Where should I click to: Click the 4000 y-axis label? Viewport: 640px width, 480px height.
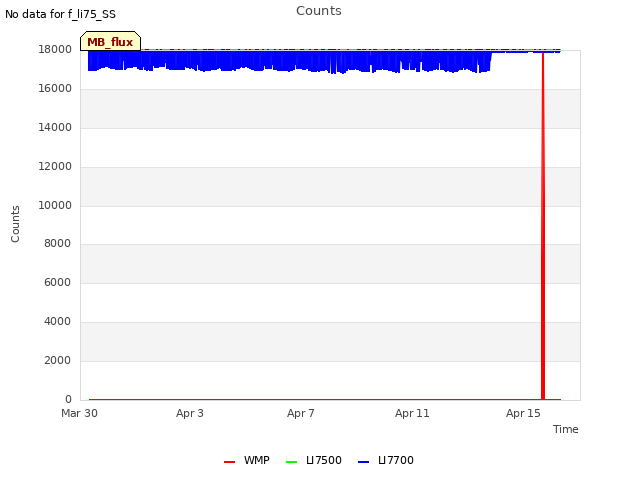(x=58, y=322)
